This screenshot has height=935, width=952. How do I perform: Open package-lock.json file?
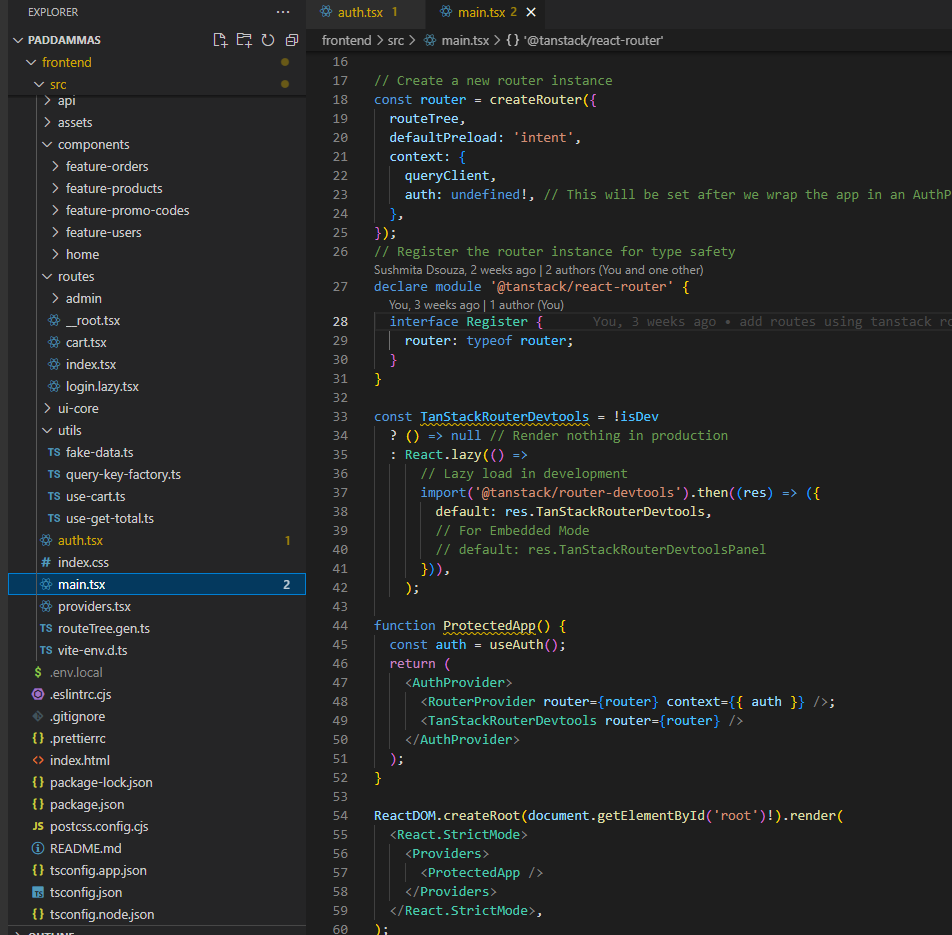pyautogui.click(x=101, y=783)
